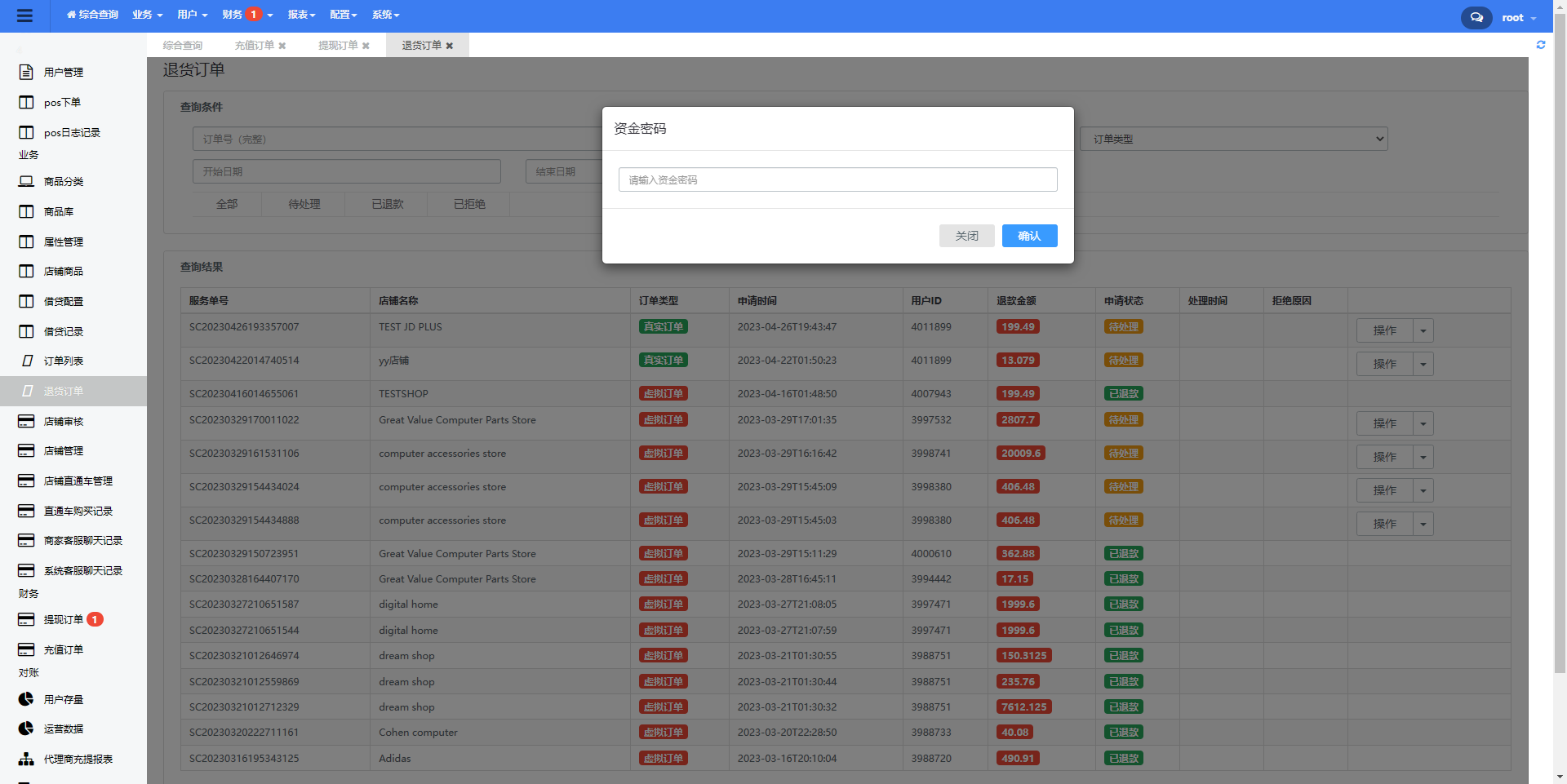Click the page vertical scrollbar

point(1560,343)
